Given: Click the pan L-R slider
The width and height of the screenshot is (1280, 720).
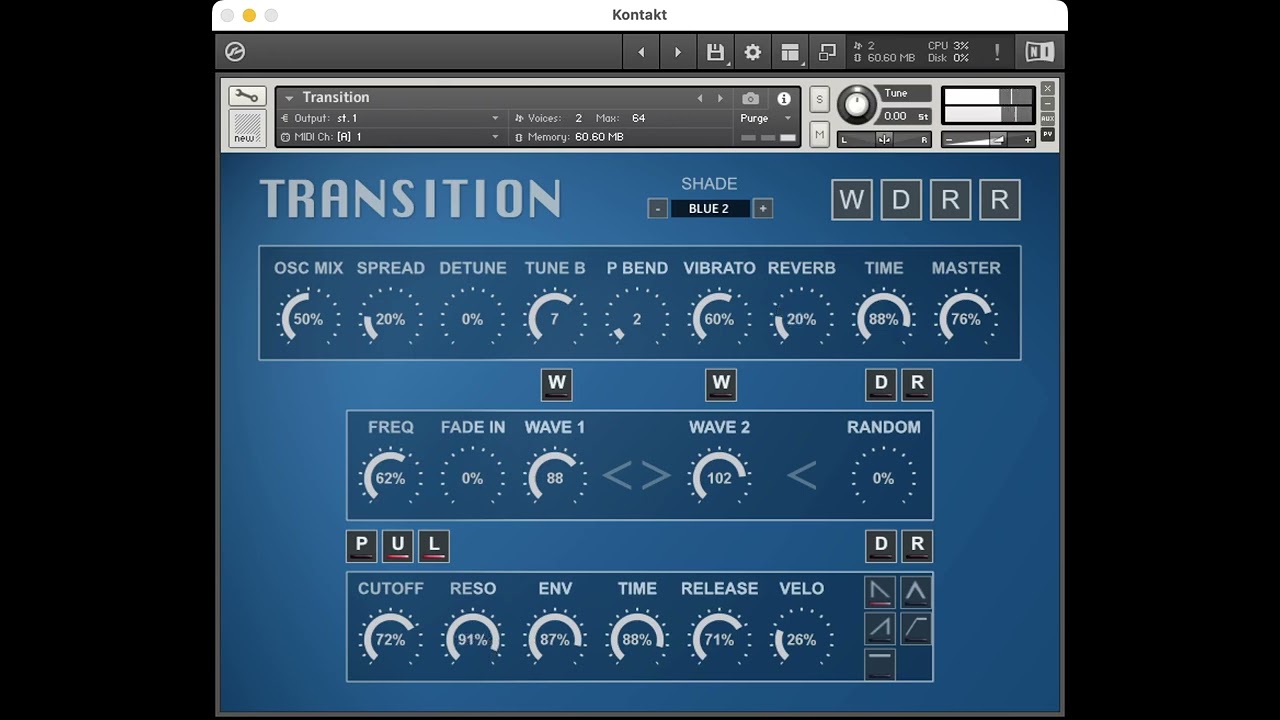Looking at the screenshot, I should pyautogui.click(x=885, y=140).
